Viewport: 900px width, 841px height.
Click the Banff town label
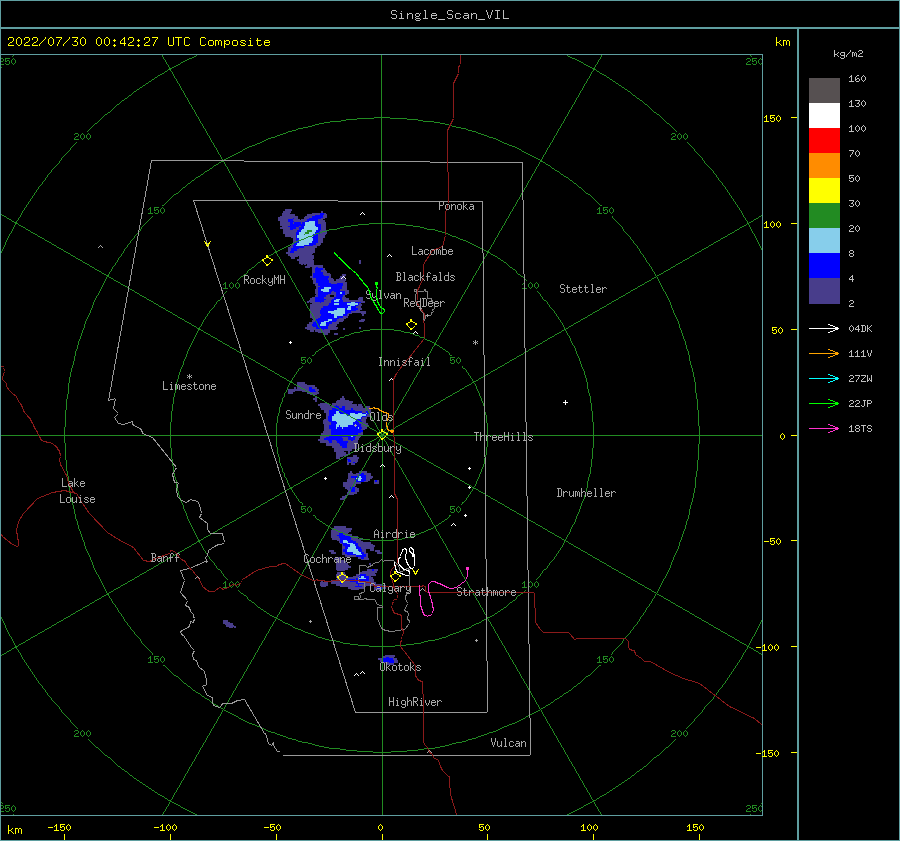pos(165,557)
